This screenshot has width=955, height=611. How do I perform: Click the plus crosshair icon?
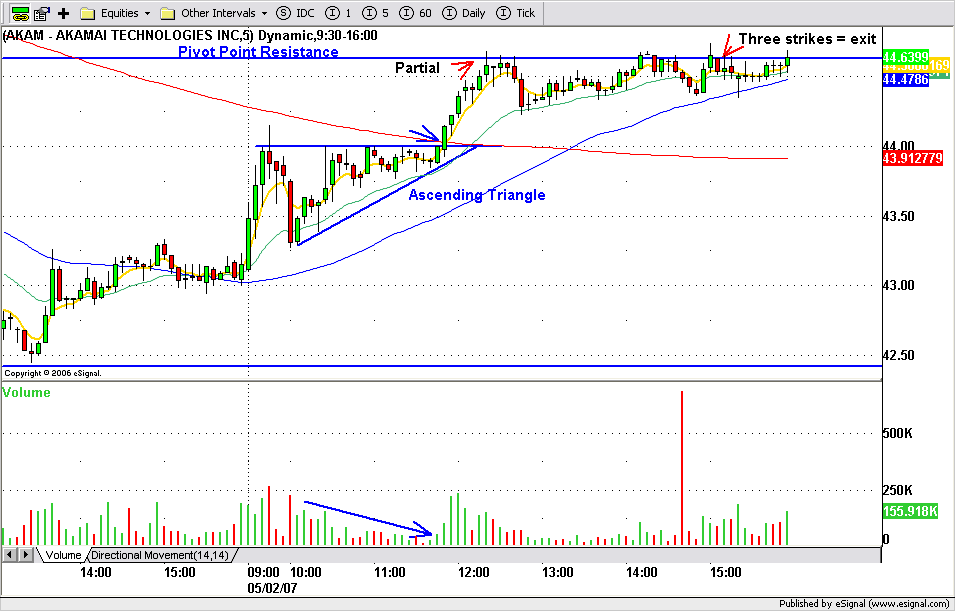64,13
